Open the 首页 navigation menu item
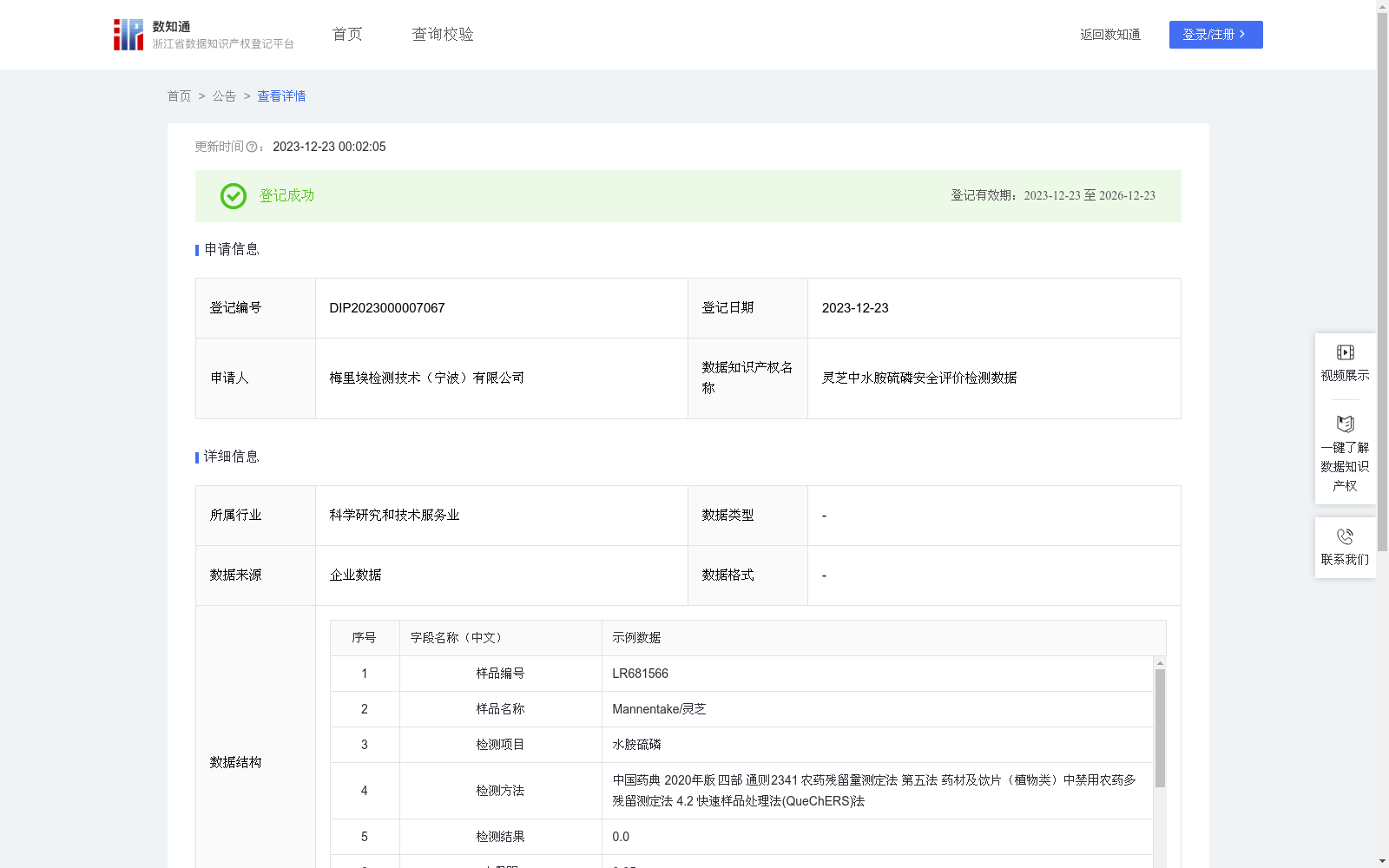This screenshot has width=1389, height=868. [x=346, y=34]
